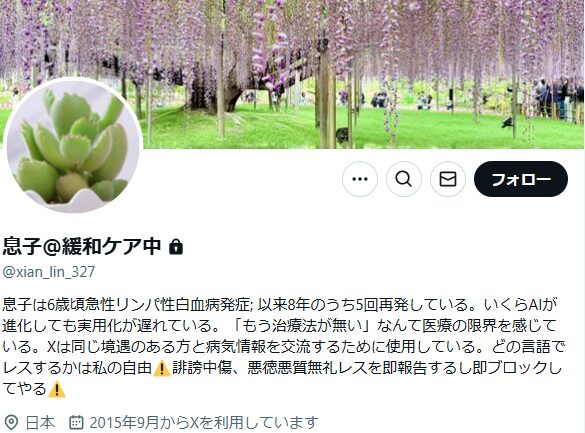Click the calendar join-date icon
Viewport: 585px width, 433px height.
(76, 422)
